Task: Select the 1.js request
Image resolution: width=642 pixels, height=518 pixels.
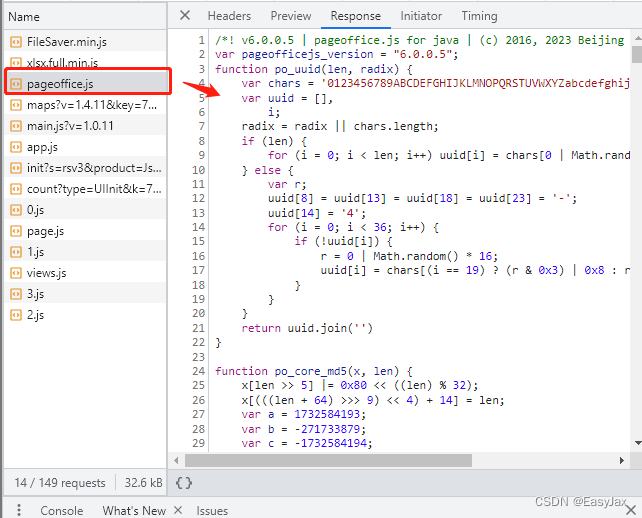Action: pos(85,252)
